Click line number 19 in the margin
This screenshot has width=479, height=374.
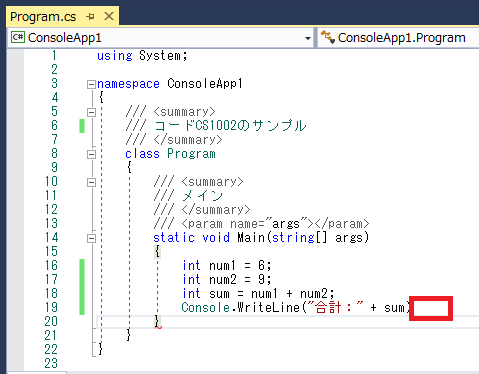51,307
